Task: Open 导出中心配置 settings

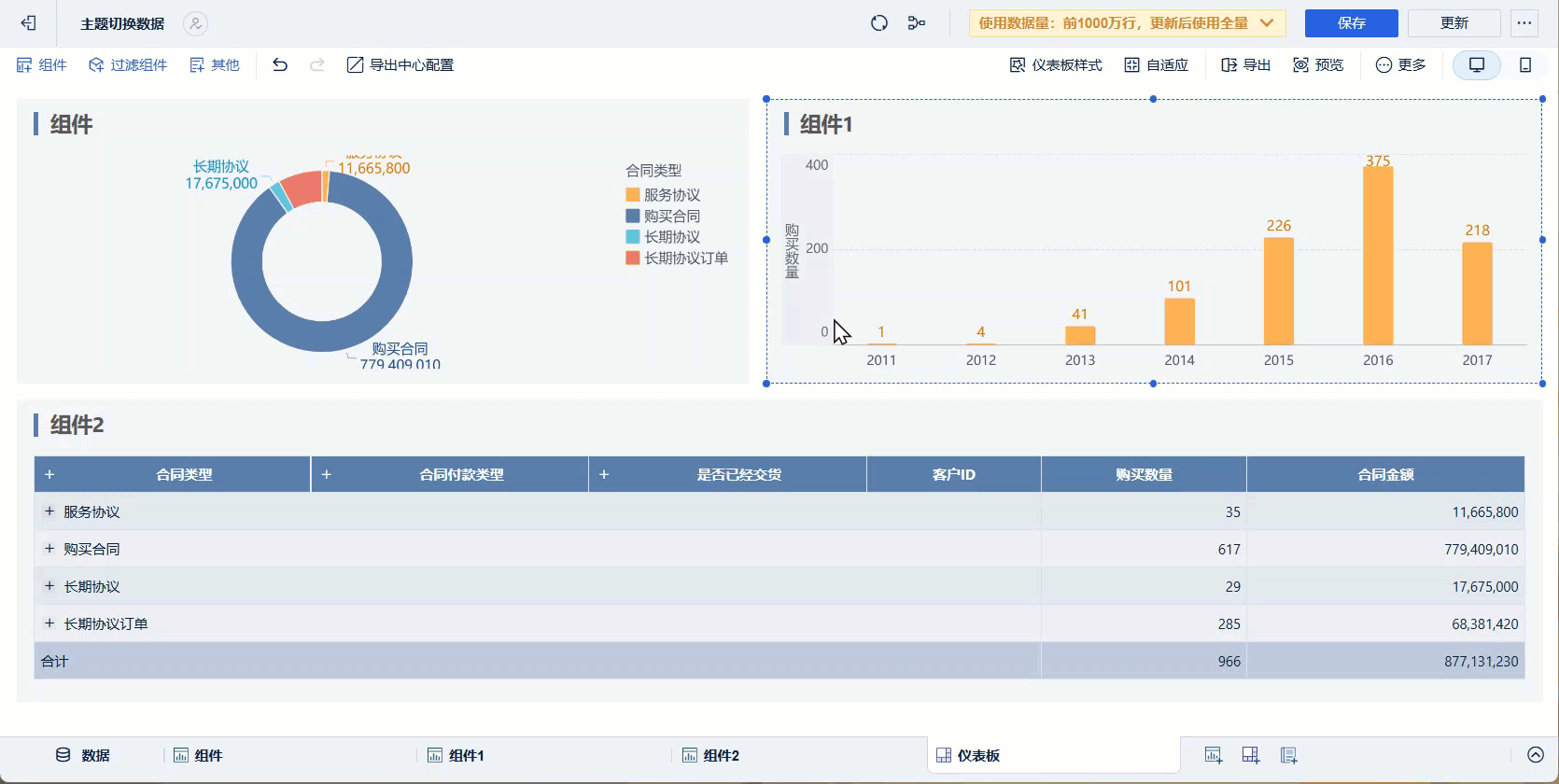Action: coord(400,65)
